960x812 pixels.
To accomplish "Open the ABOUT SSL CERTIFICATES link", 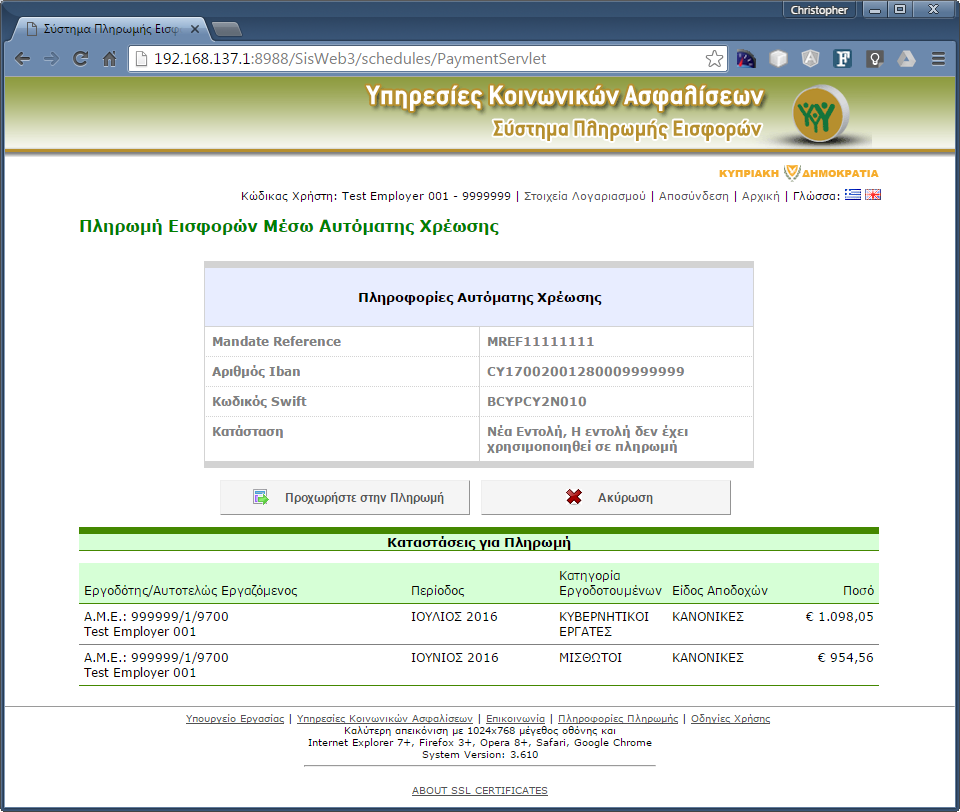I will [x=479, y=791].
